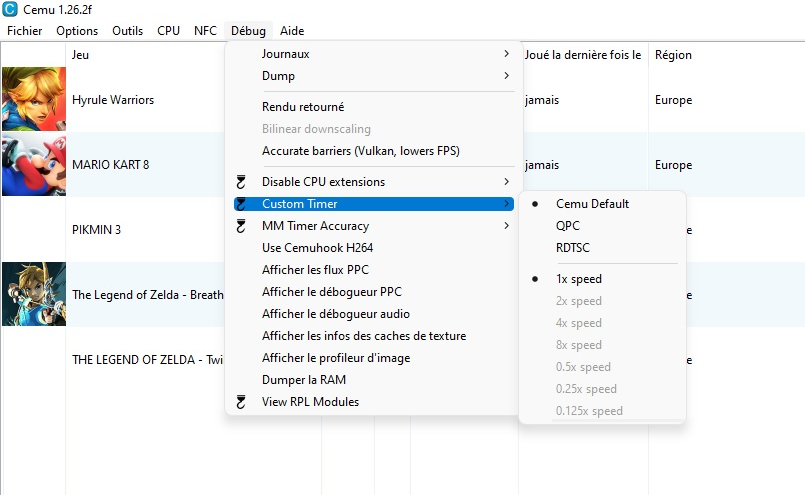The image size is (805, 495).
Task: Select the 1x speed option
Action: click(578, 279)
